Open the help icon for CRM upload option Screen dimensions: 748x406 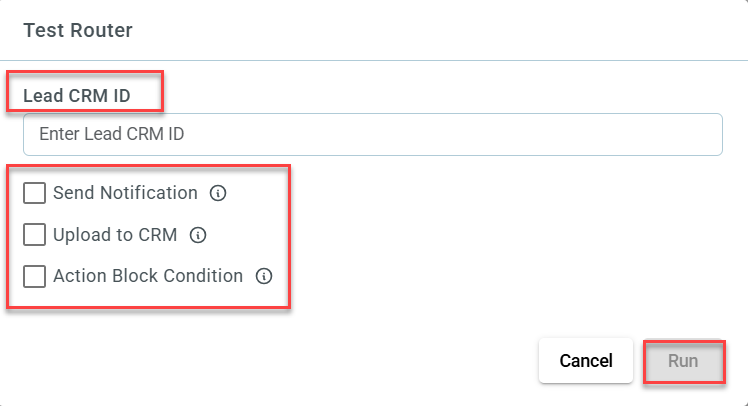pyautogui.click(x=198, y=235)
